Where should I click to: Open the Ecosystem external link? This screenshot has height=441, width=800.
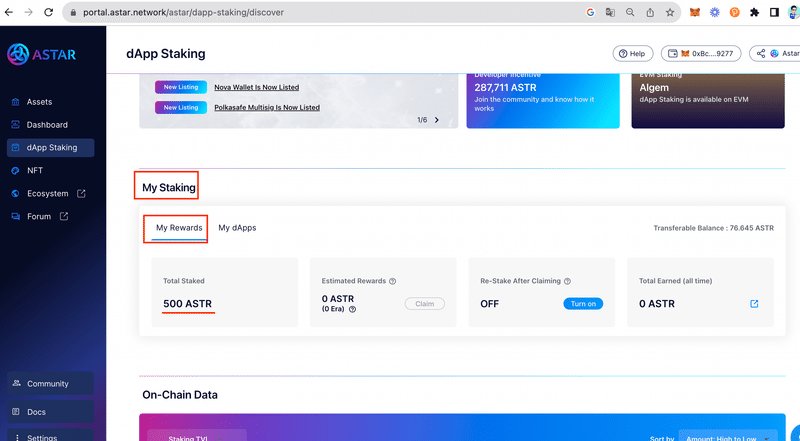pyautogui.click(x=48, y=193)
